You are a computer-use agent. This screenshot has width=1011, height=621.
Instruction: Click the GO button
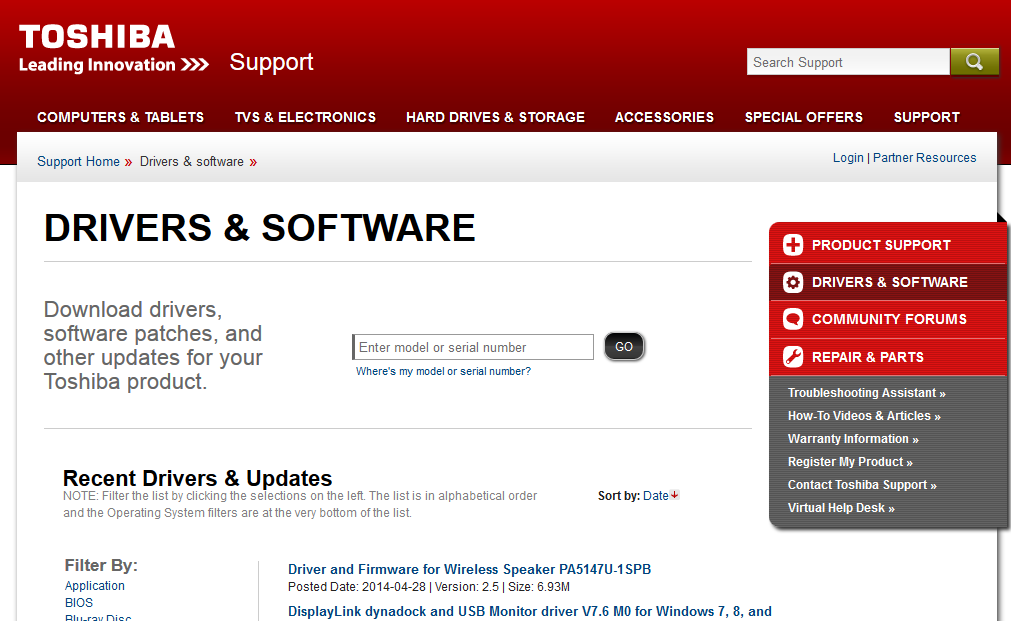coord(623,347)
